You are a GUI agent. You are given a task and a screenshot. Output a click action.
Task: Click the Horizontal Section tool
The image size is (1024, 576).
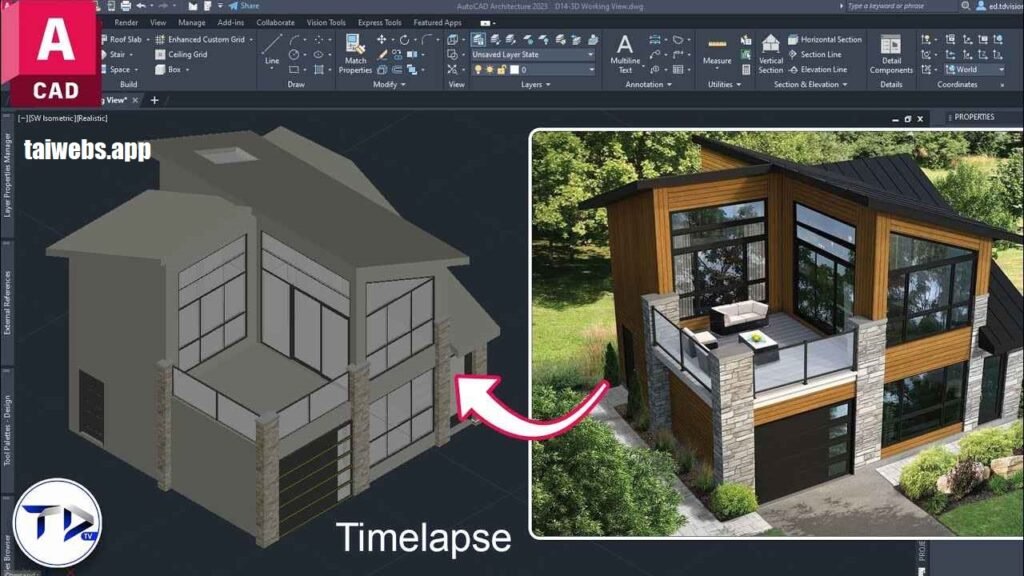click(x=825, y=40)
